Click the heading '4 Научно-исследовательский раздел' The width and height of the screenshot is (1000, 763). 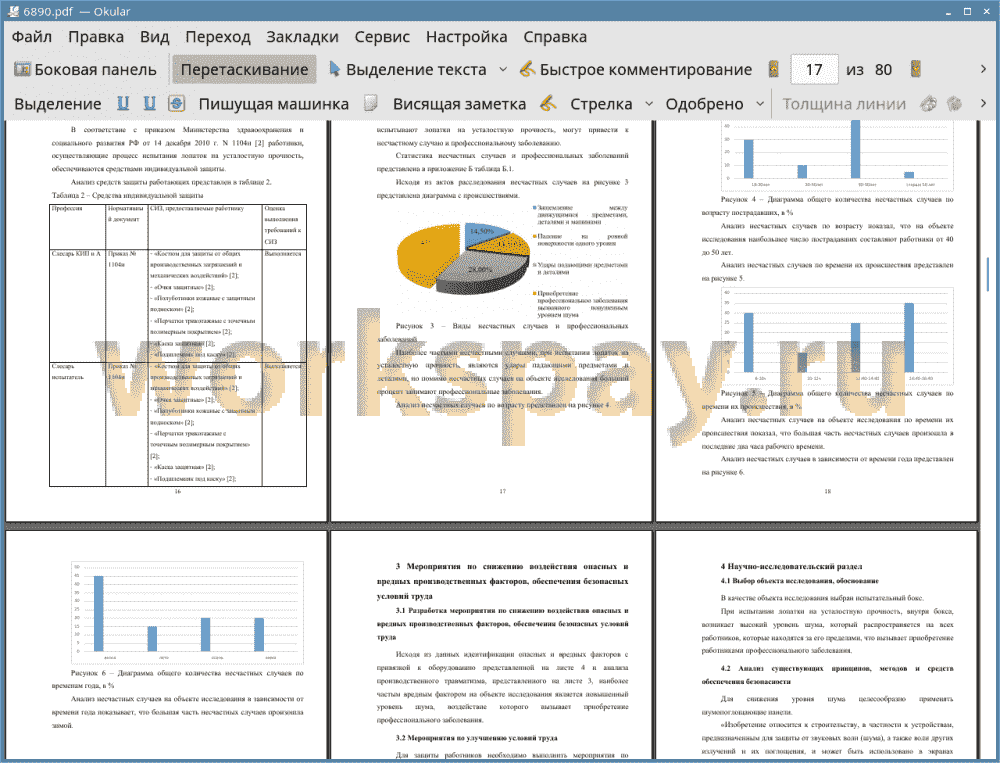[791, 567]
